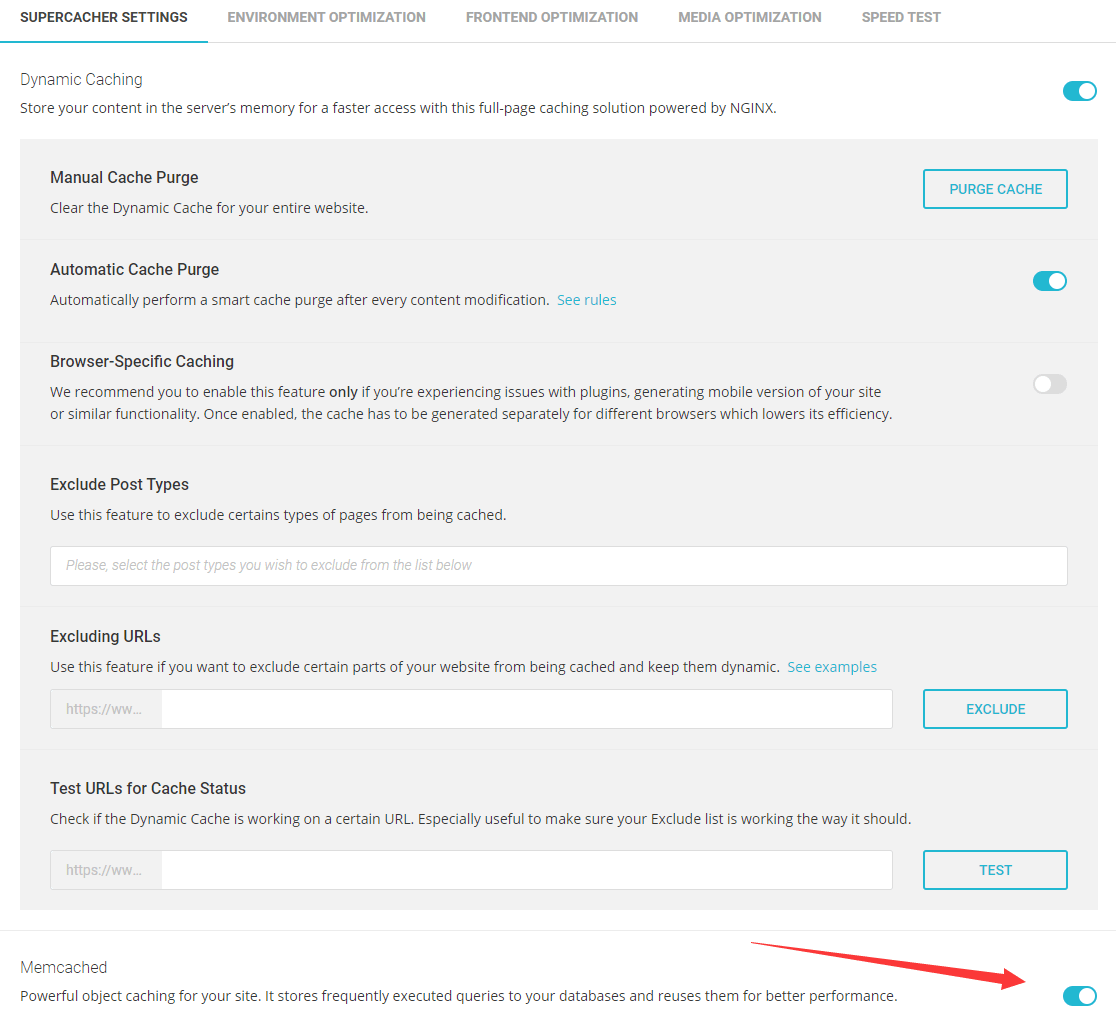Screen dimensions: 1116x1021
Task: Click the EXCLUDE button for URLs
Action: [994, 709]
